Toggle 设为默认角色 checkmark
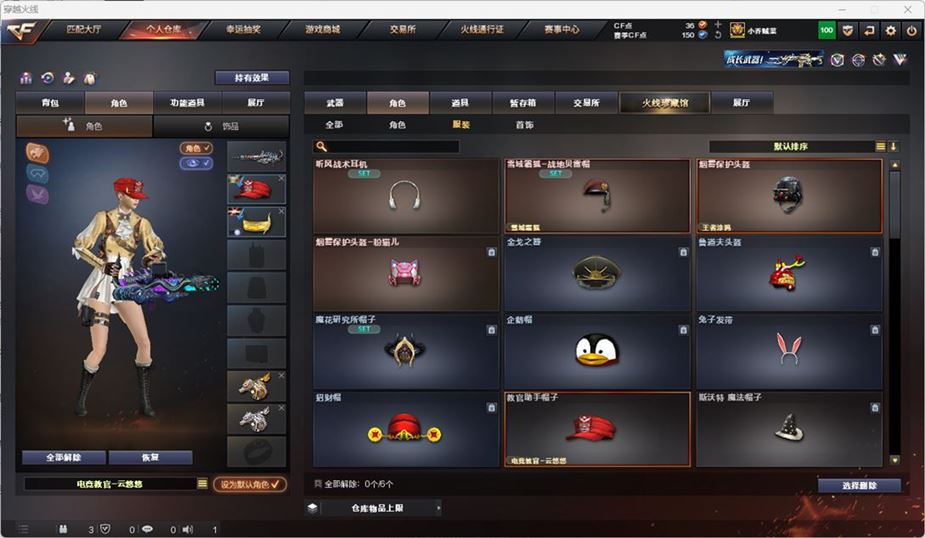 250,484
